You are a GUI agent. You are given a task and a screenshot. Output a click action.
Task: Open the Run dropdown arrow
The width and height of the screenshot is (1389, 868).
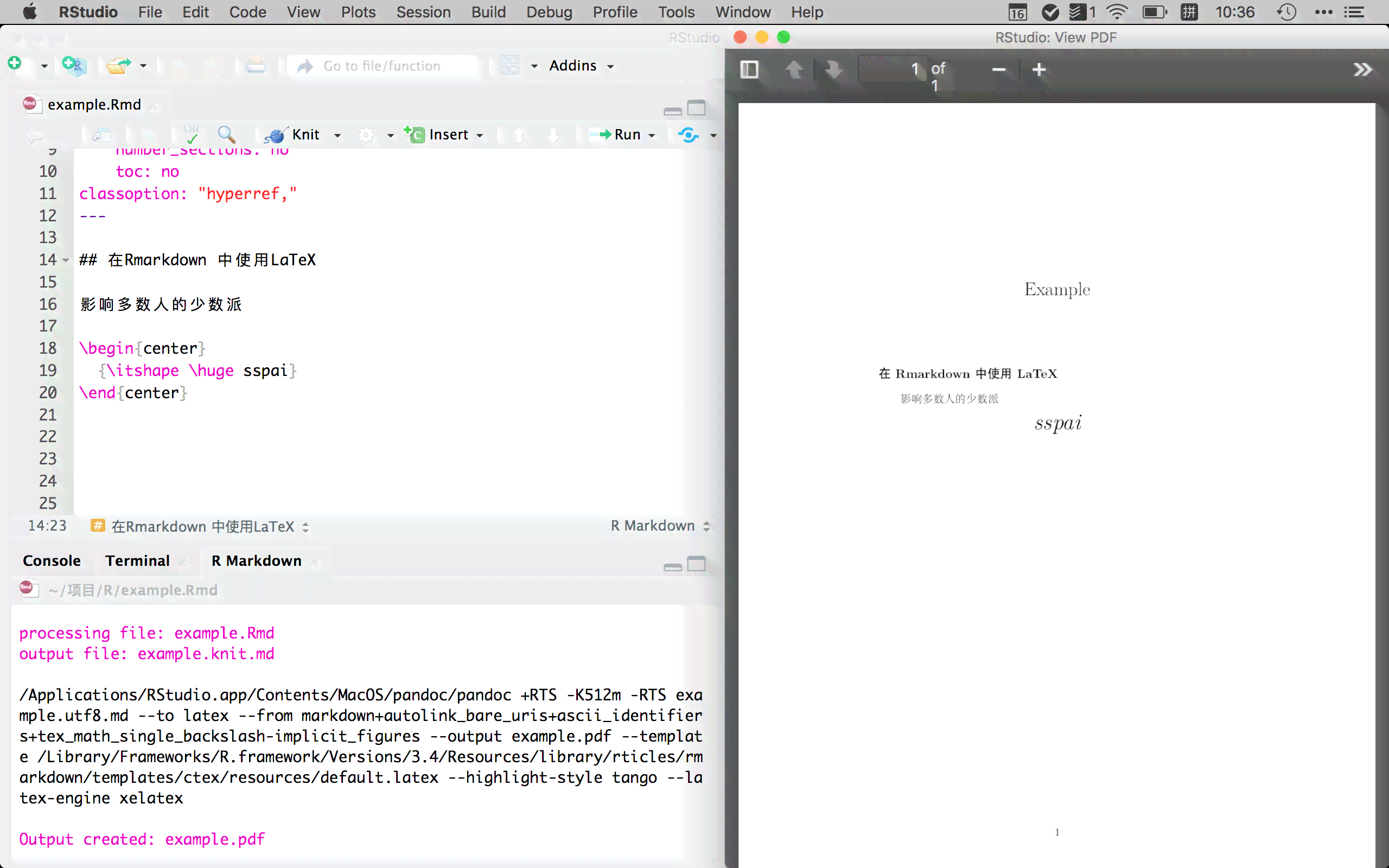[652, 136]
